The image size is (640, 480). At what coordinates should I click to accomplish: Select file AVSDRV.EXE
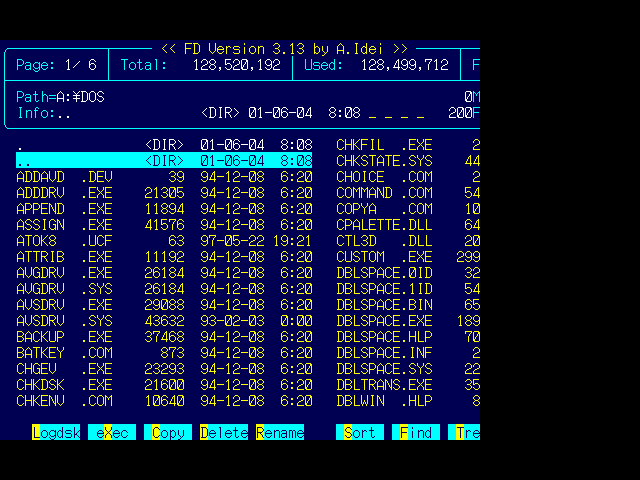[x=164, y=304]
